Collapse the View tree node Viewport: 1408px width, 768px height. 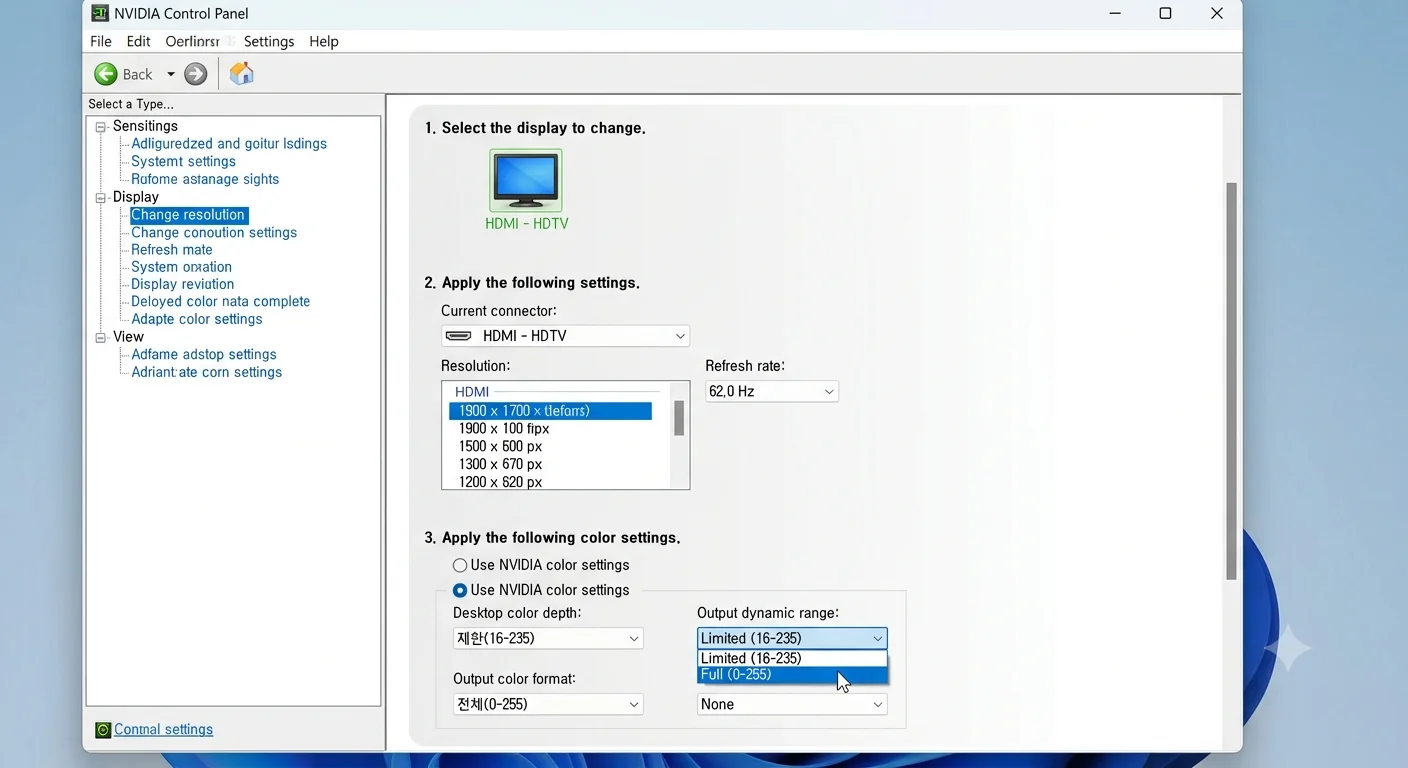[101, 338]
